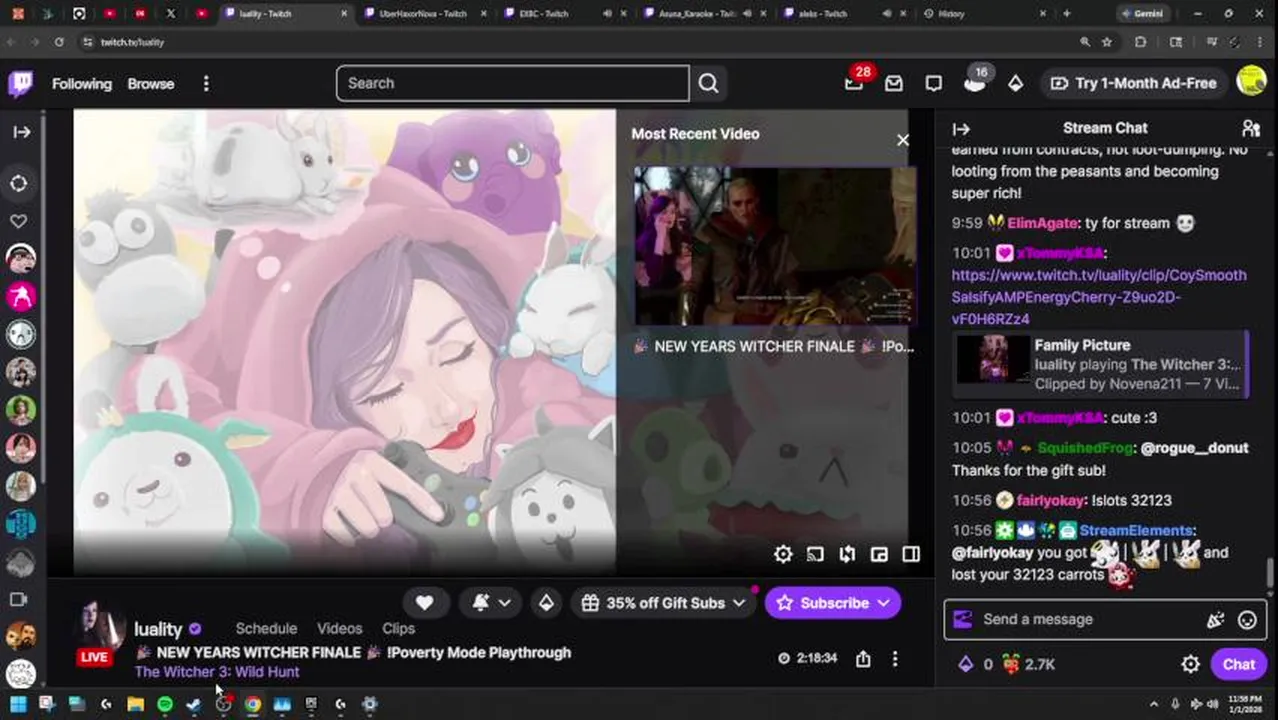Expand the left sidebar with arrow icon
1278x720 pixels.
coord(21,132)
